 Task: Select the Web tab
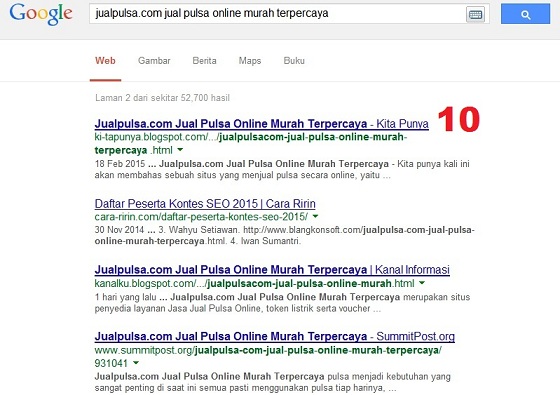(105, 61)
